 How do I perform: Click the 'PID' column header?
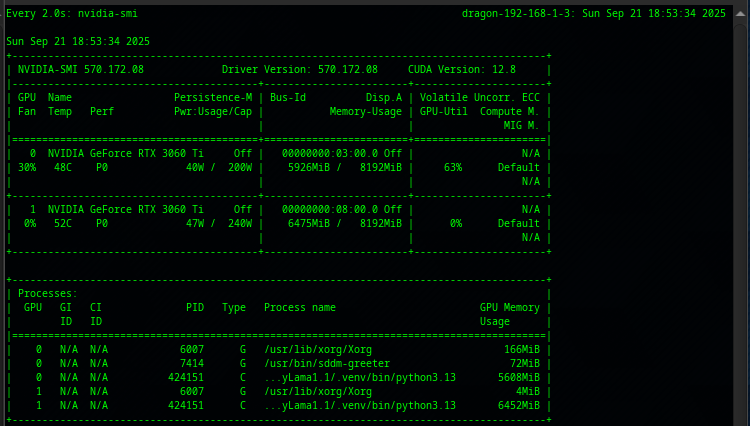pos(195,307)
